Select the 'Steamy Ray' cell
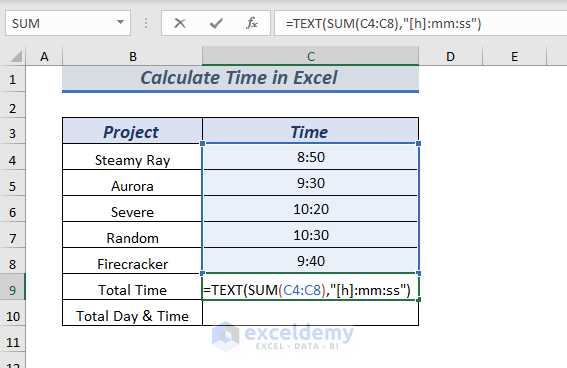The width and height of the screenshot is (567, 368). coord(132,157)
